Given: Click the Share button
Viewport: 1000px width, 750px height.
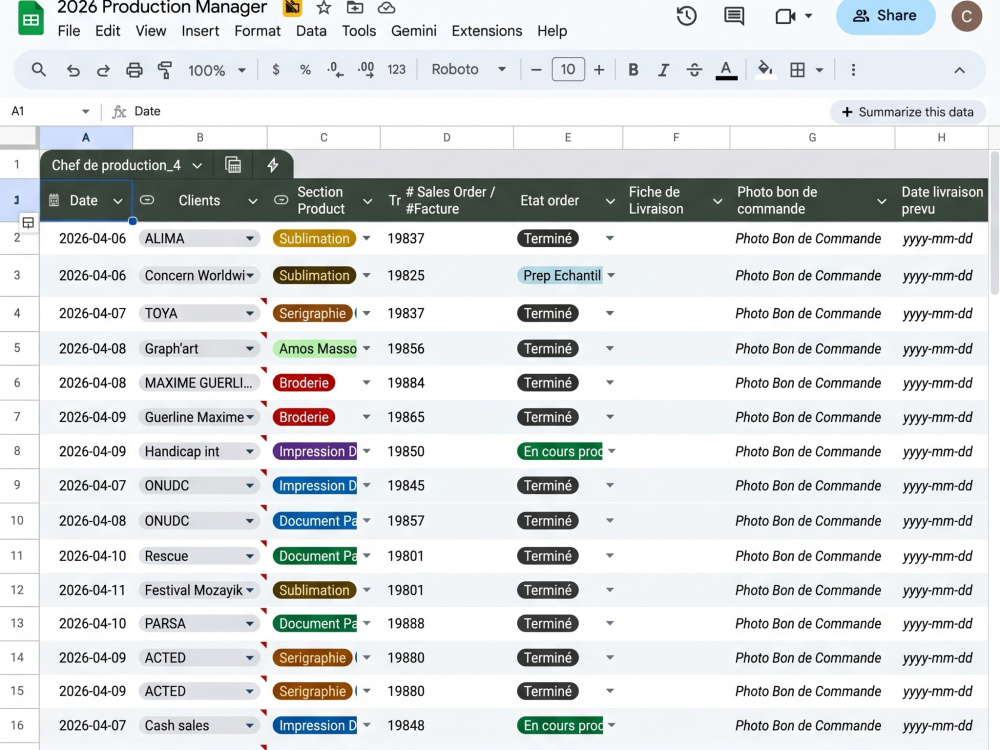Looking at the screenshot, I should click(885, 16).
